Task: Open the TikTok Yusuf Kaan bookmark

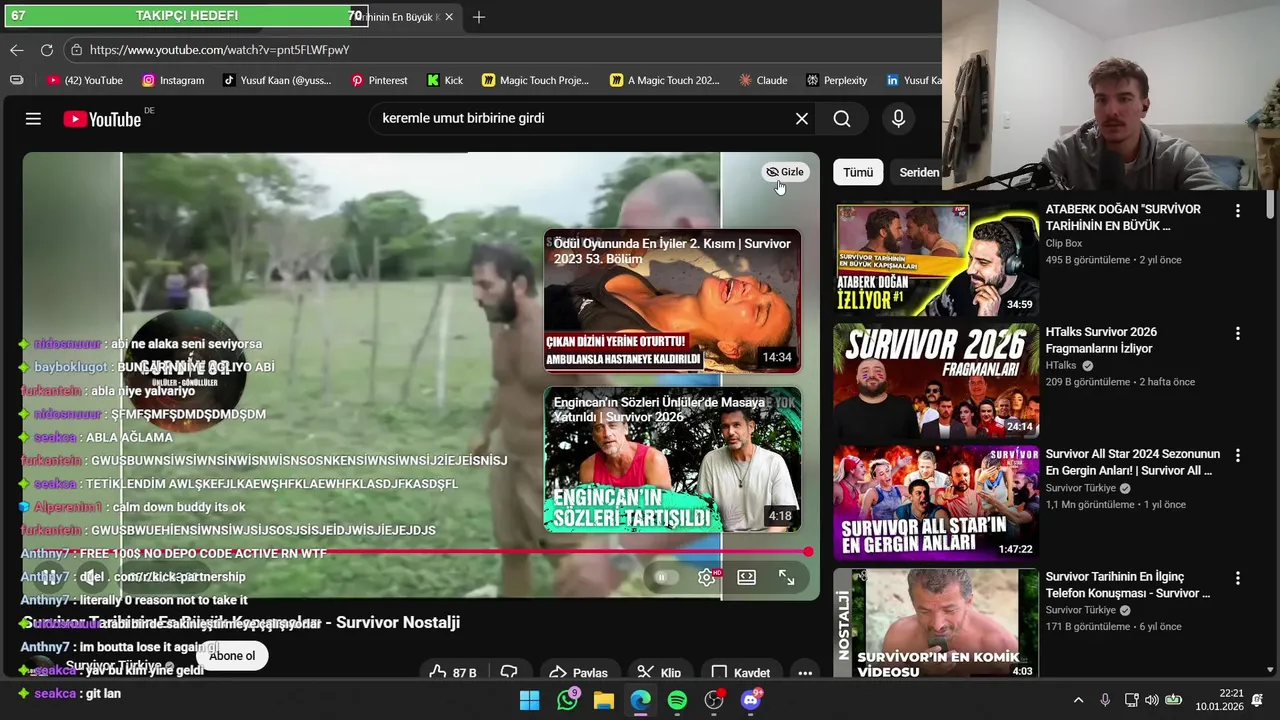Action: click(x=277, y=80)
